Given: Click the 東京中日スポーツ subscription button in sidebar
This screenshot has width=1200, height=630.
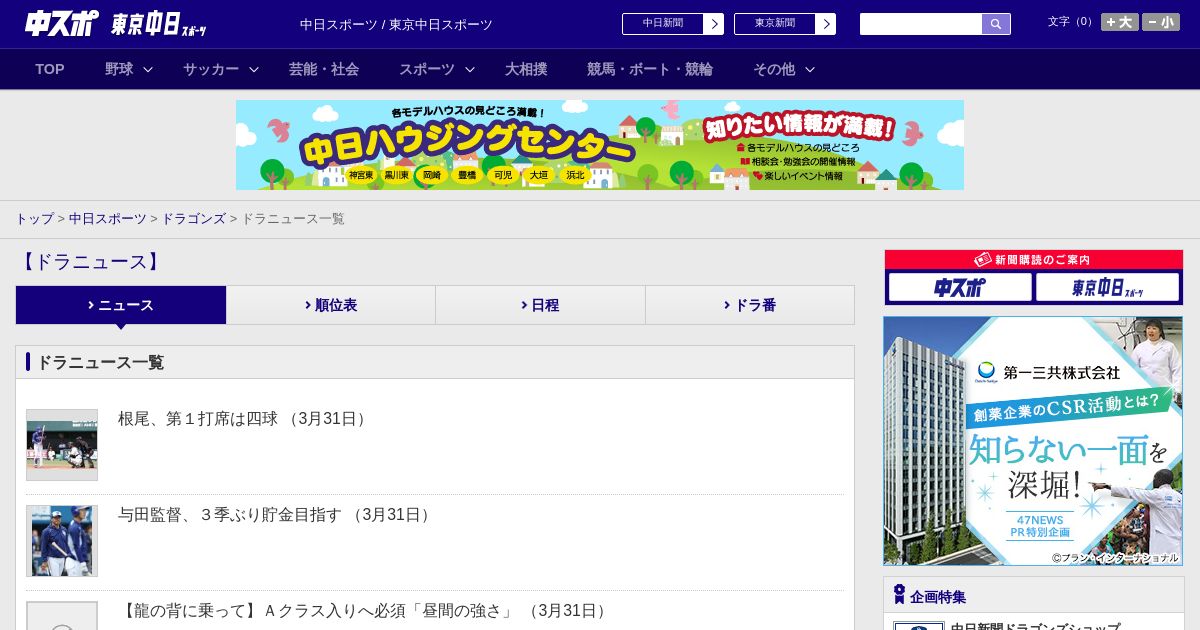Looking at the screenshot, I should pos(1108,287).
